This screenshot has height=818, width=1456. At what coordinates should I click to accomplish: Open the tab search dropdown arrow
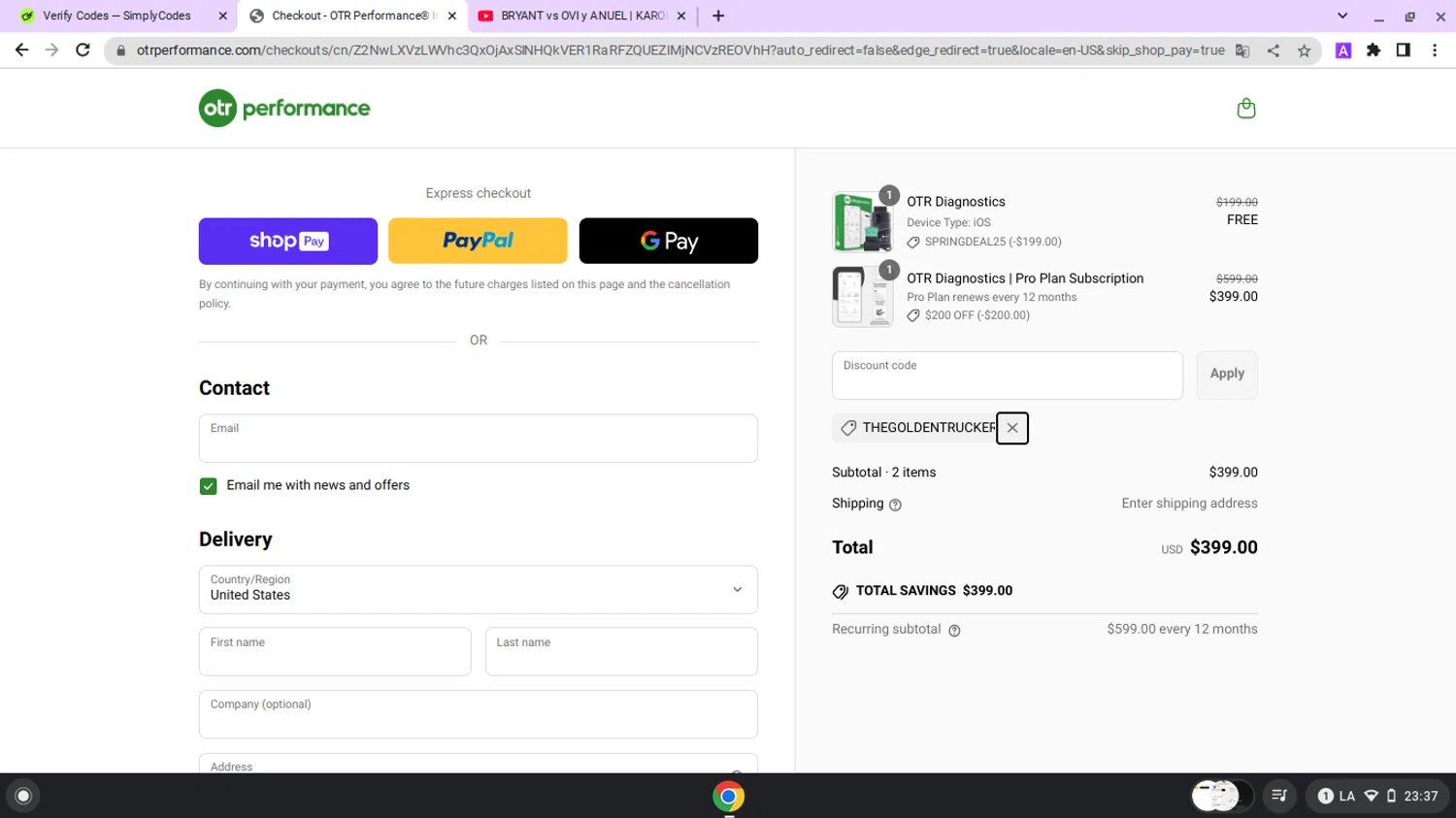click(x=1342, y=16)
